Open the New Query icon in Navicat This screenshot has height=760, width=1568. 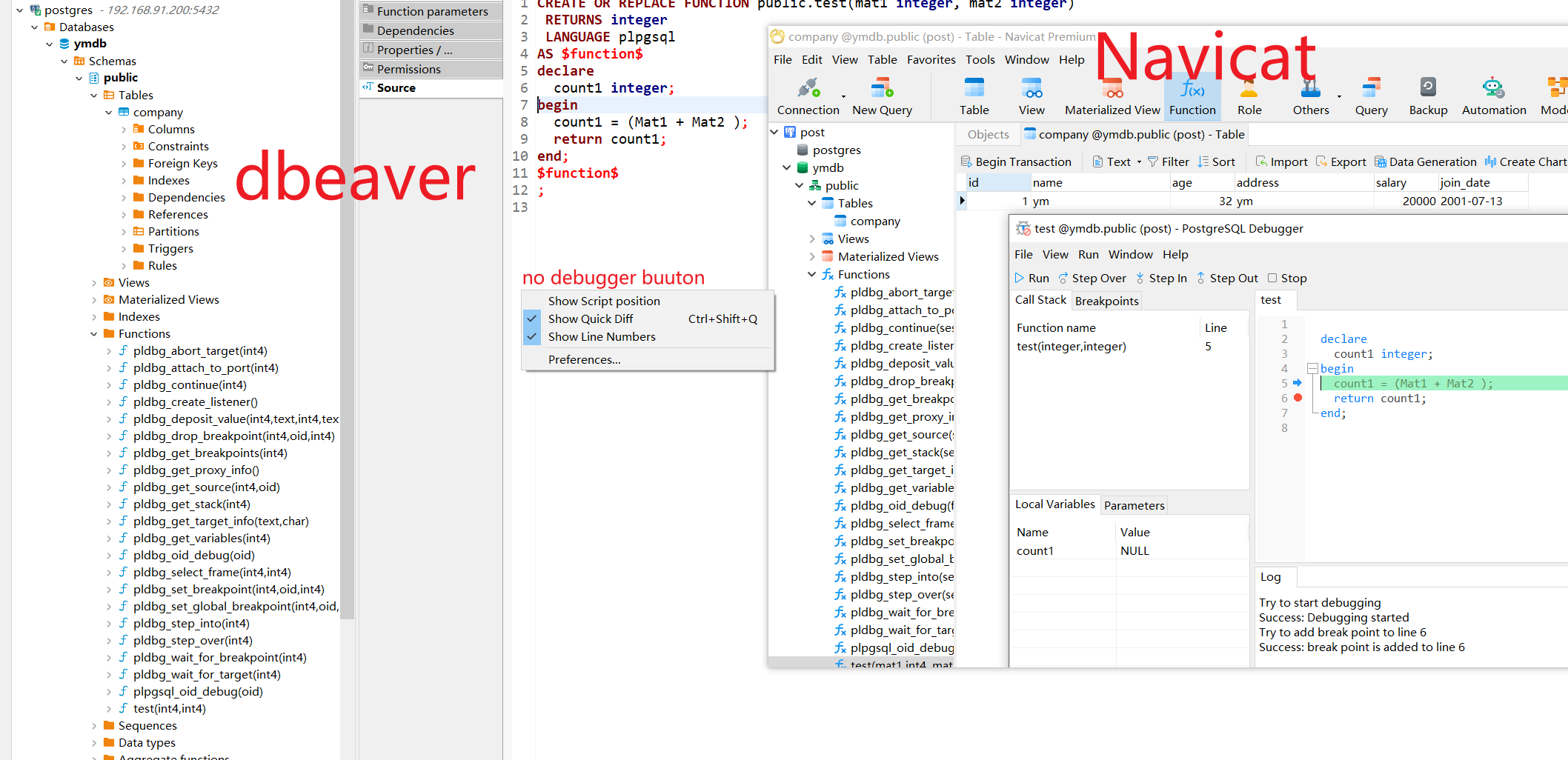click(881, 95)
